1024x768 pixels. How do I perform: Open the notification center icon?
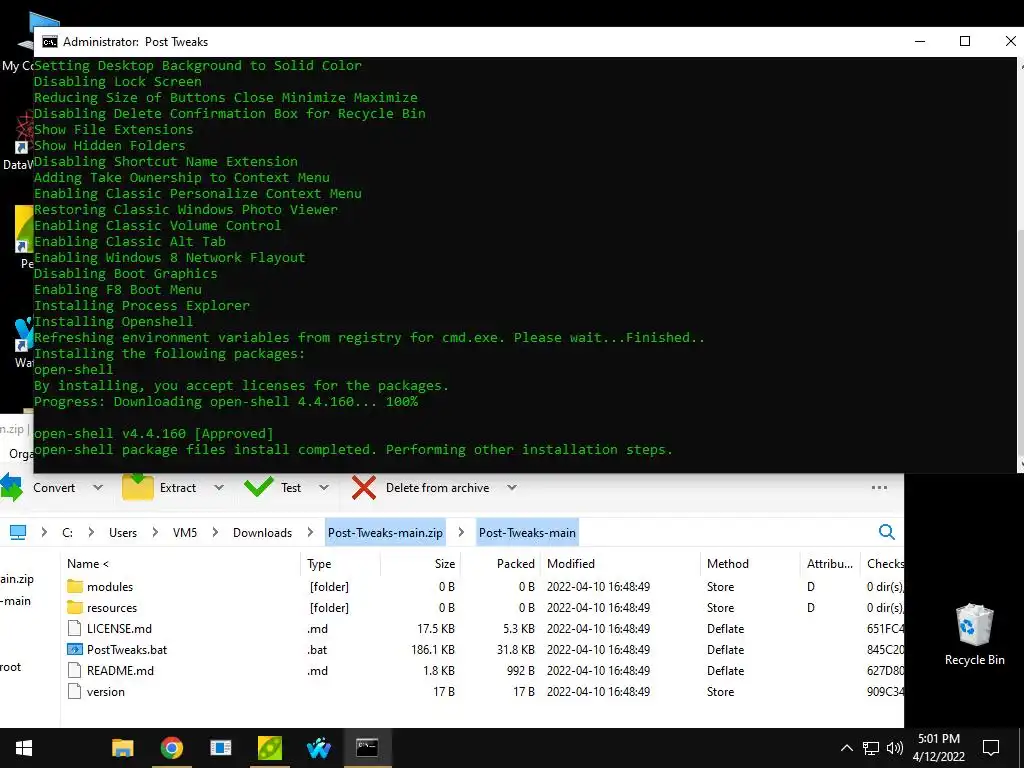[x=991, y=748]
